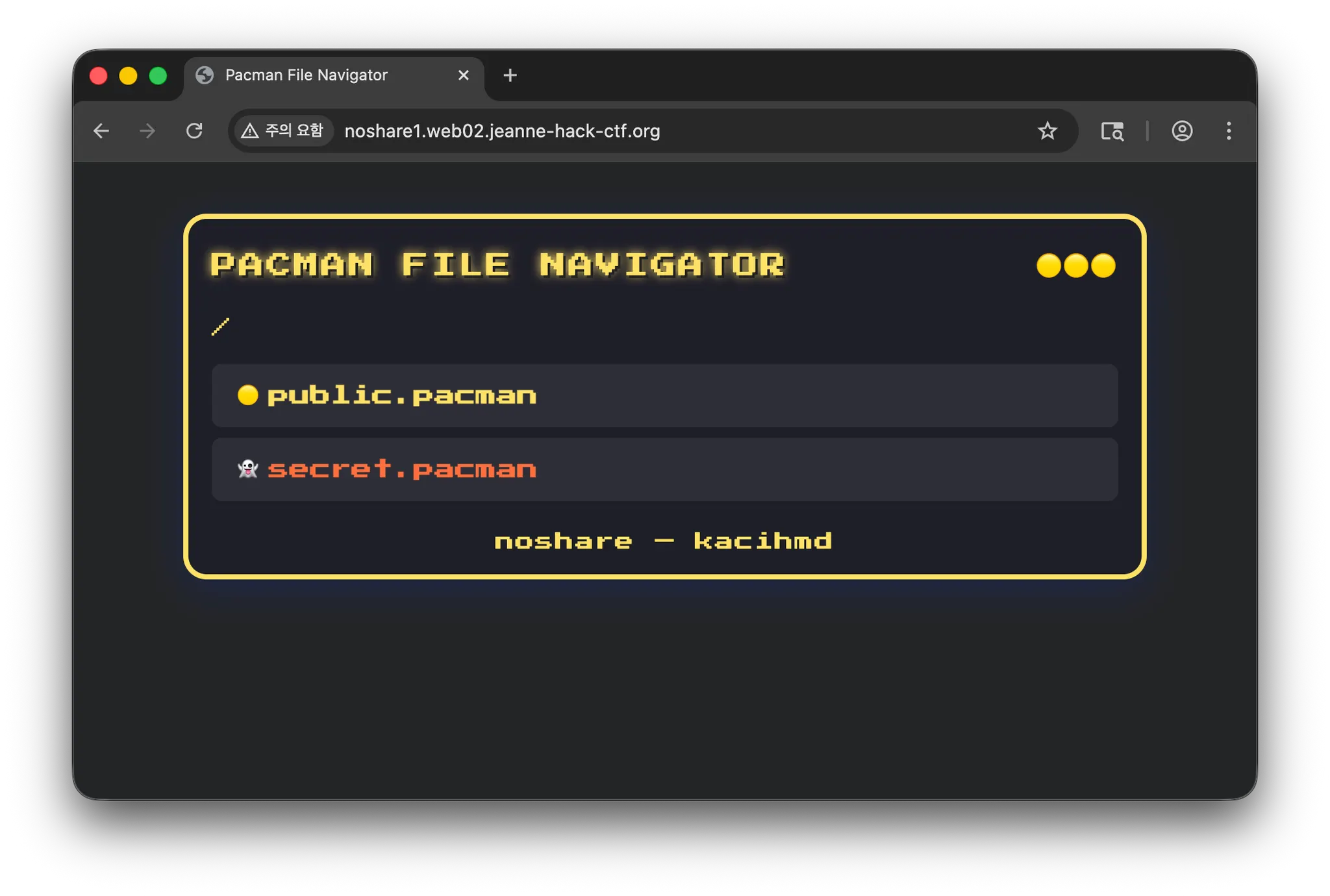Click the yellow dot beside public.pacman
Viewport: 1330px width, 896px height.
(247, 395)
